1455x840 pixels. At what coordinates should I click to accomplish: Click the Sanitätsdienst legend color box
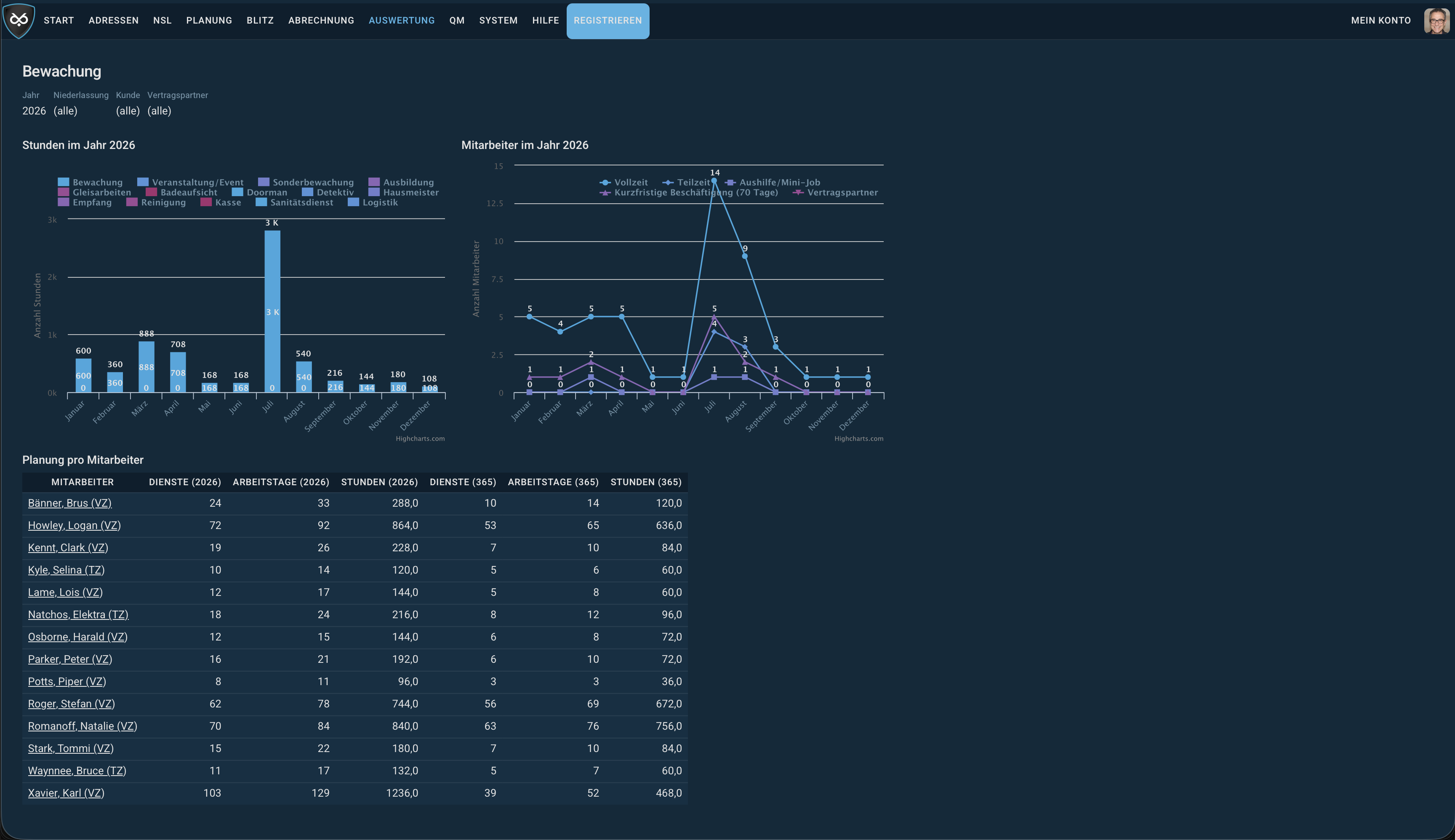[261, 202]
